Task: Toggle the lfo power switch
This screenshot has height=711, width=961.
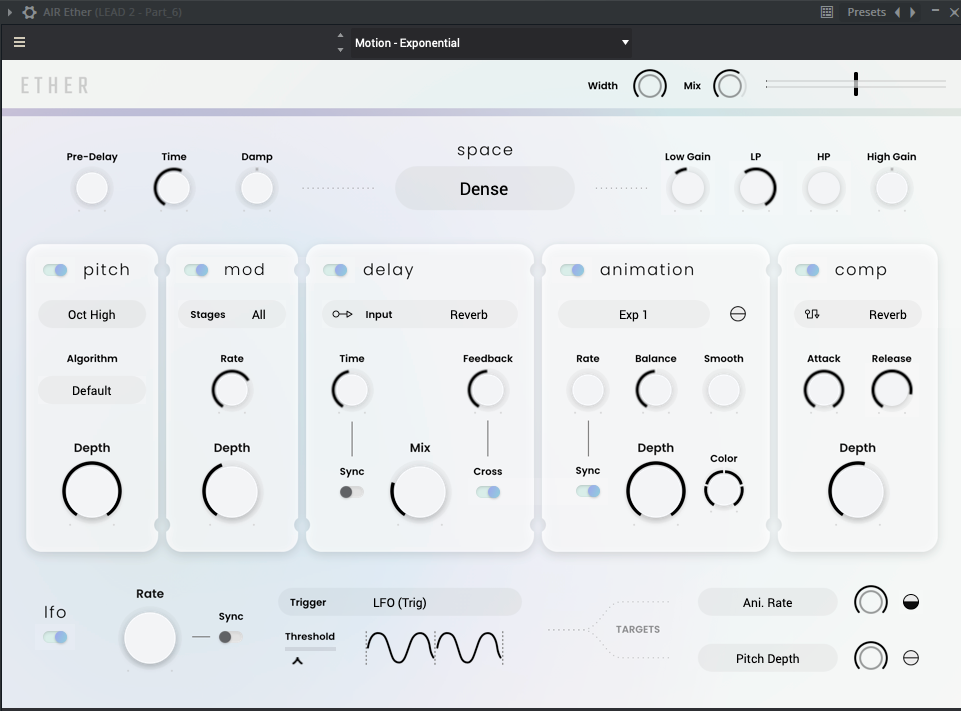Action: (x=55, y=637)
